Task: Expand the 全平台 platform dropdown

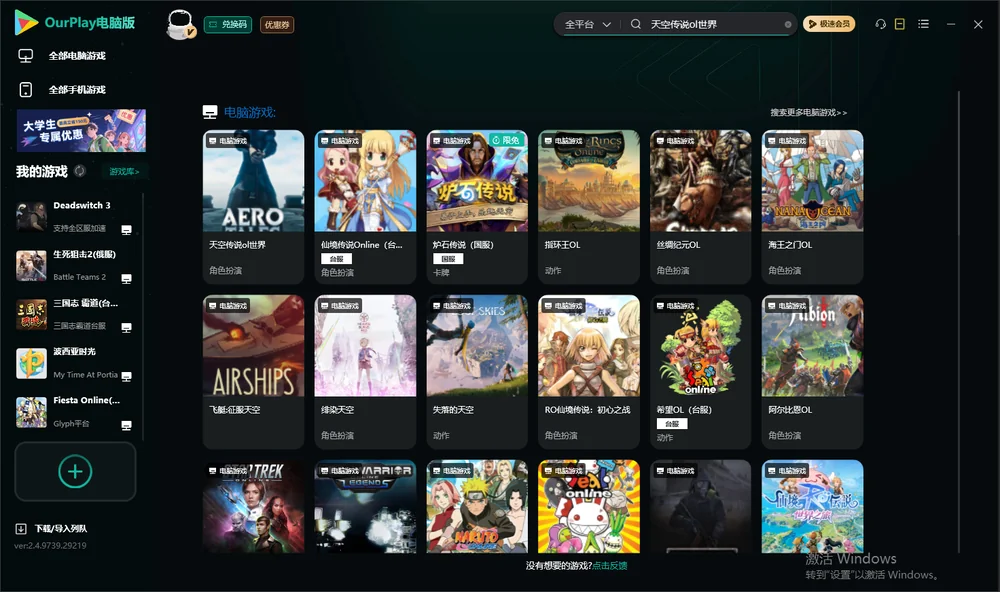Action: (587, 24)
